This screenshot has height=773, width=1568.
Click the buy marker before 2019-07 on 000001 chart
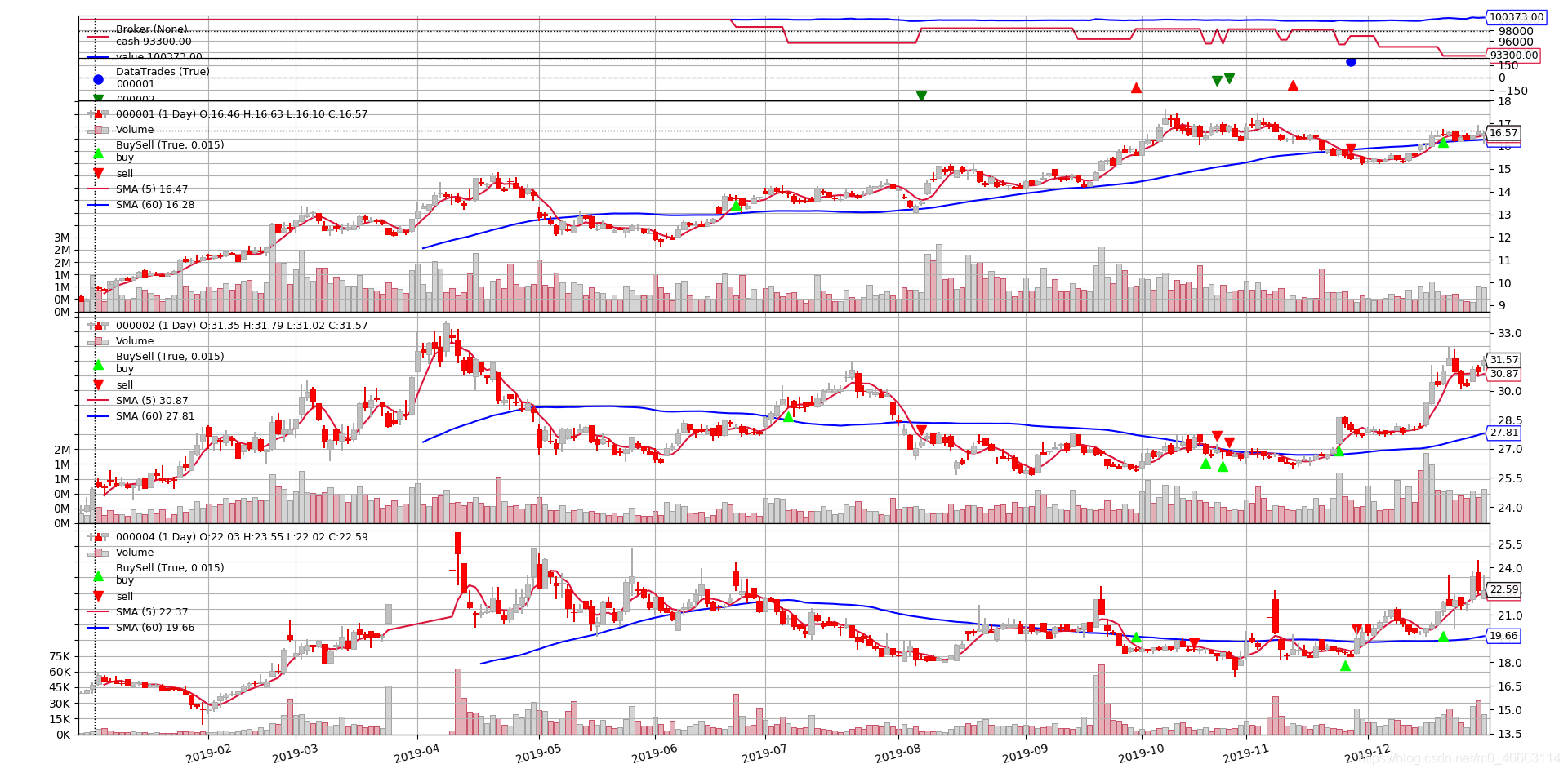click(736, 205)
